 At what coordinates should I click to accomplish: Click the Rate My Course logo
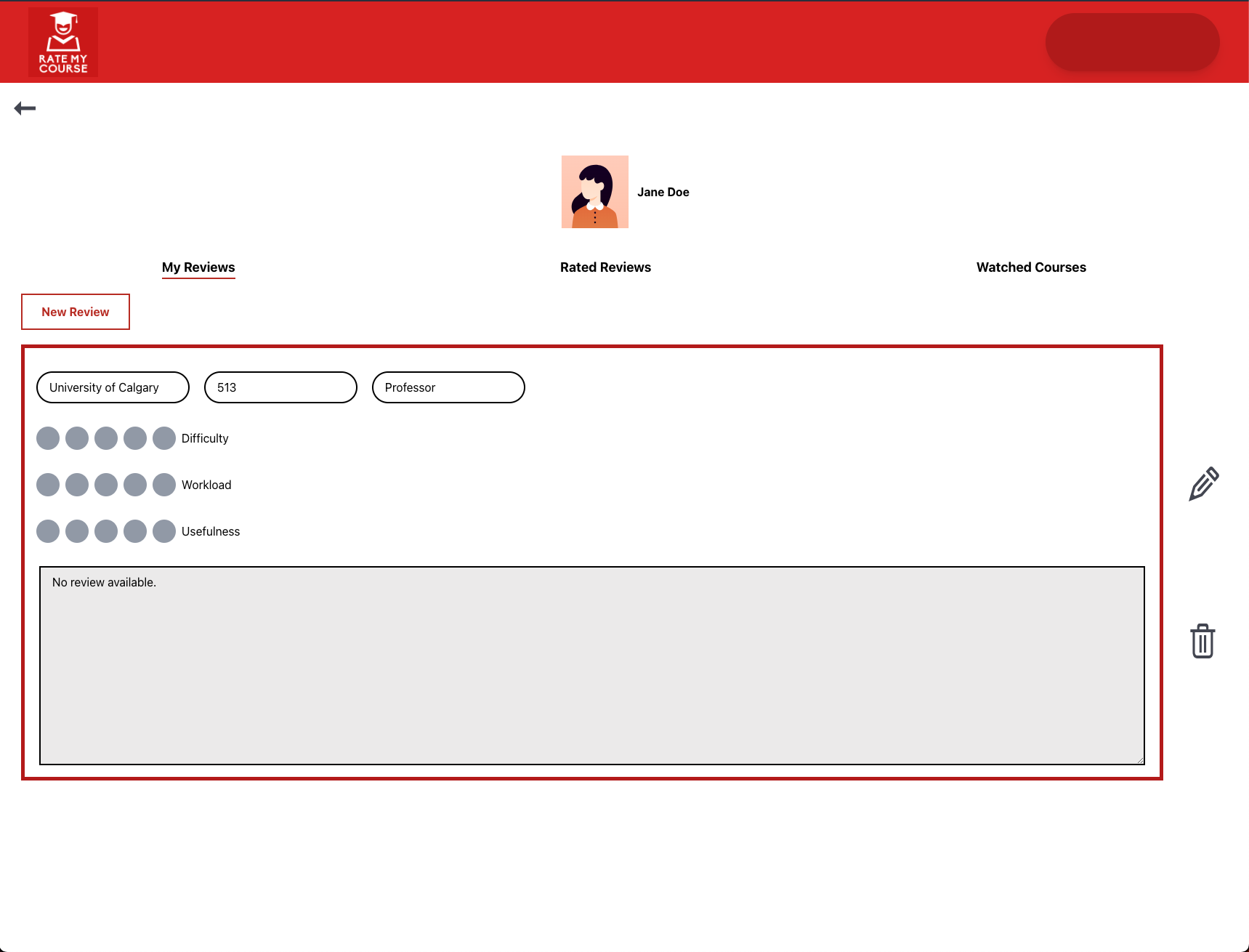click(63, 42)
